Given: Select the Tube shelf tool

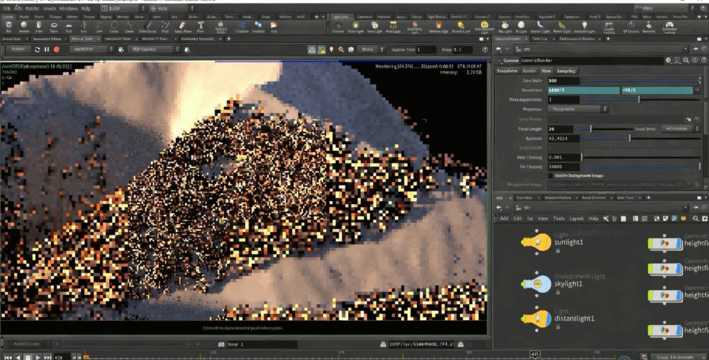Looking at the screenshot, I should tap(39, 27).
